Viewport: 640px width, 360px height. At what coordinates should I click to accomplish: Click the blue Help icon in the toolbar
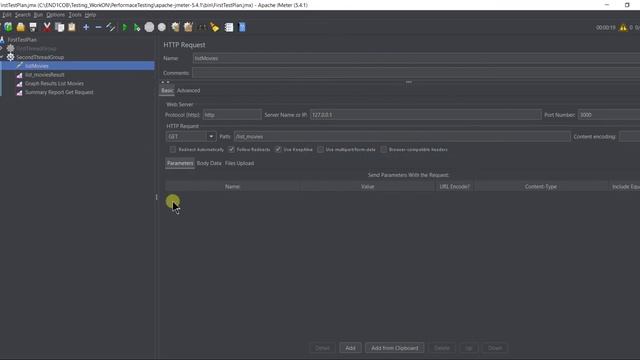tap(242, 27)
